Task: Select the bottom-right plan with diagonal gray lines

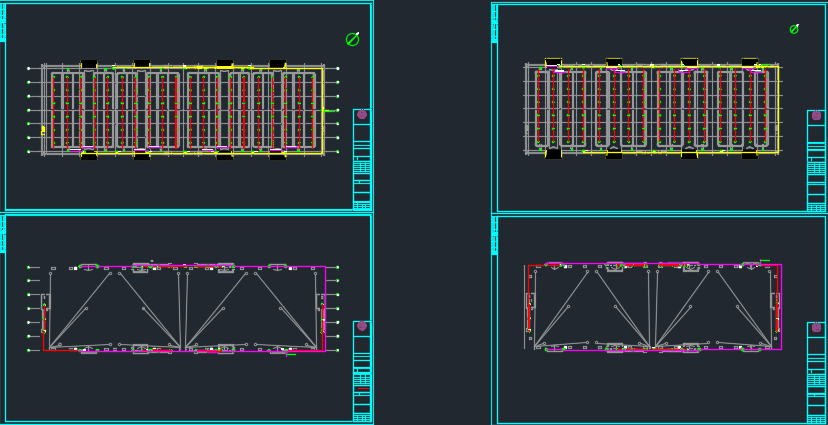Action: click(653, 307)
